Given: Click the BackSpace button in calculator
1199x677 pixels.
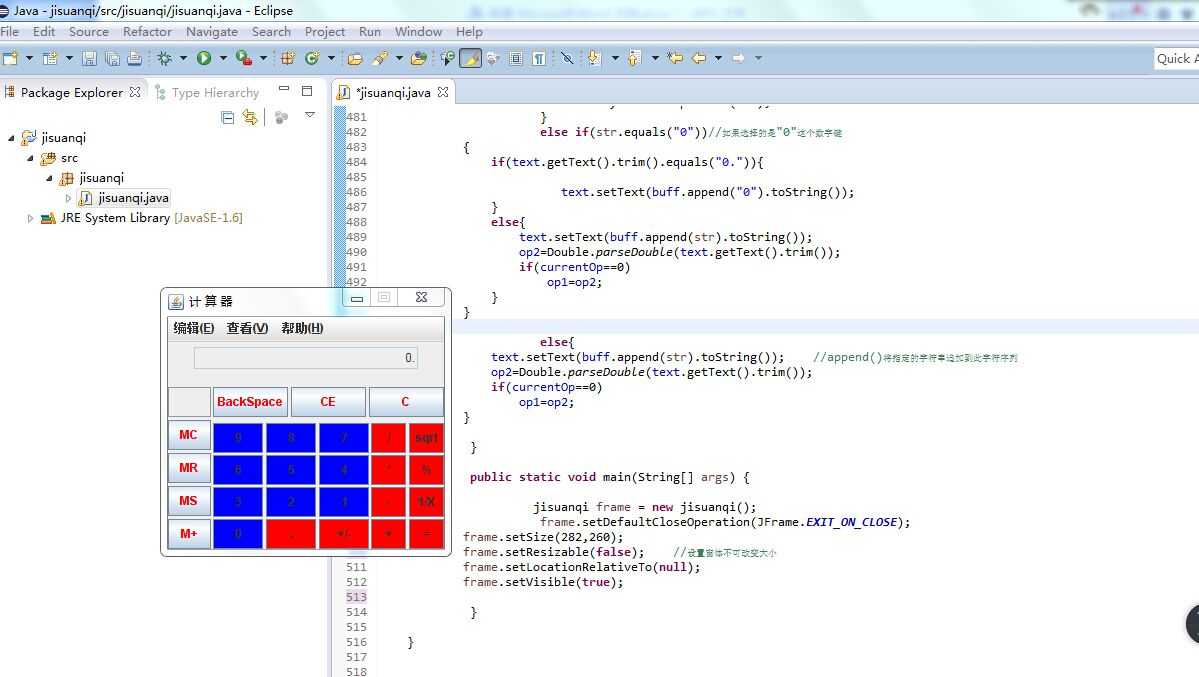Looking at the screenshot, I should (x=250, y=402).
